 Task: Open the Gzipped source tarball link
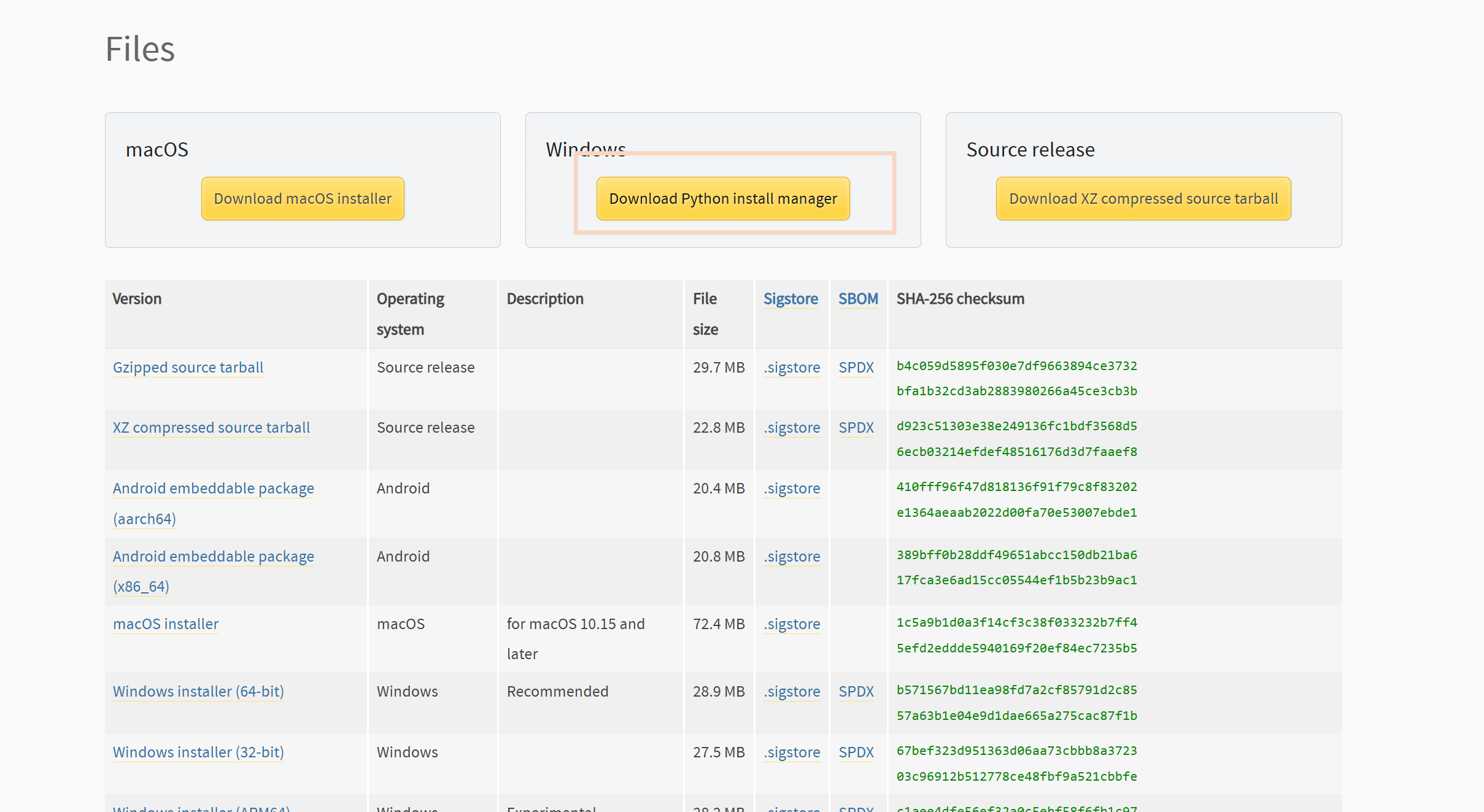(x=188, y=367)
